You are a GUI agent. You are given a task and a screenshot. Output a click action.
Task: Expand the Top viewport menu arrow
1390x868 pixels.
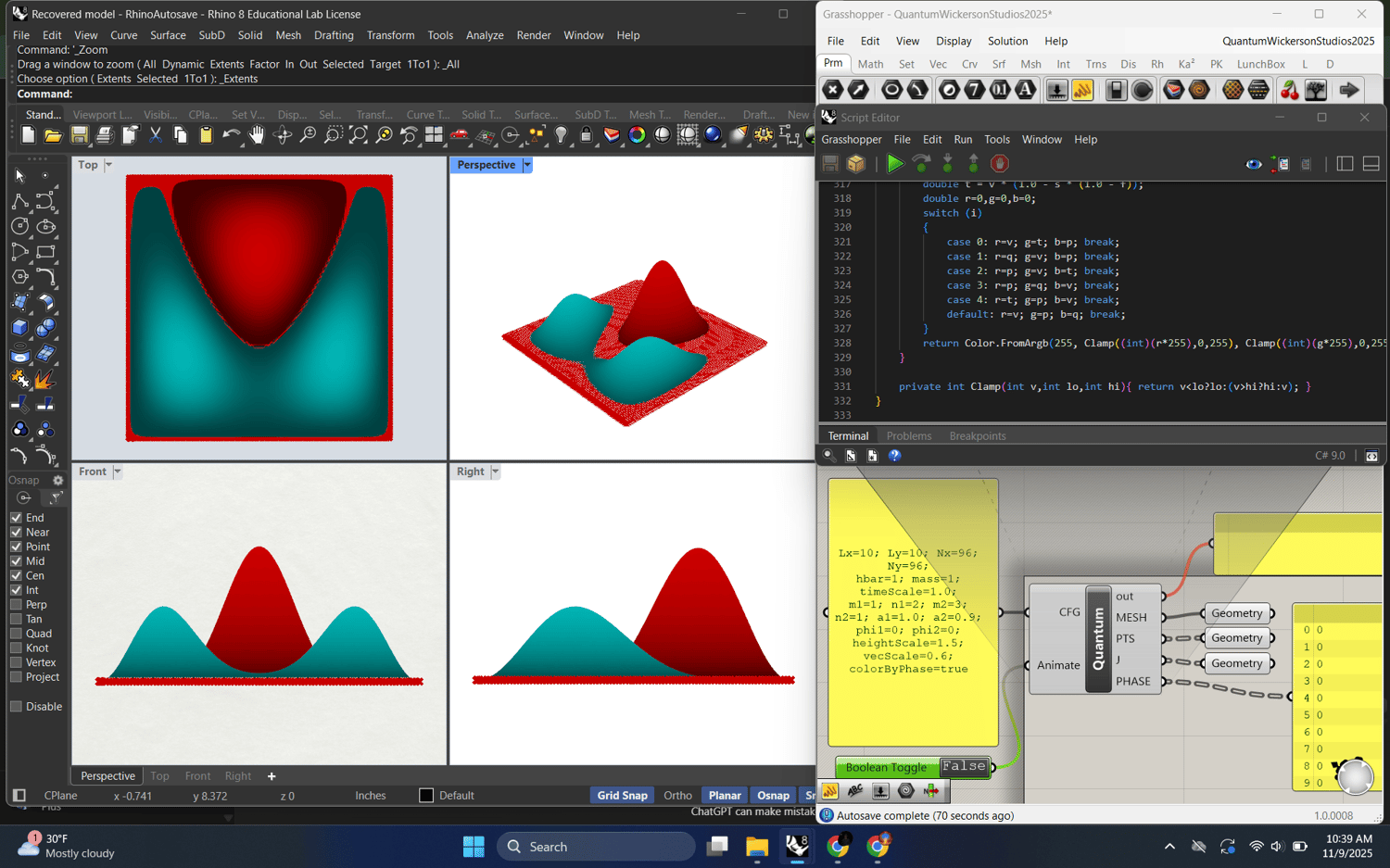tap(108, 165)
